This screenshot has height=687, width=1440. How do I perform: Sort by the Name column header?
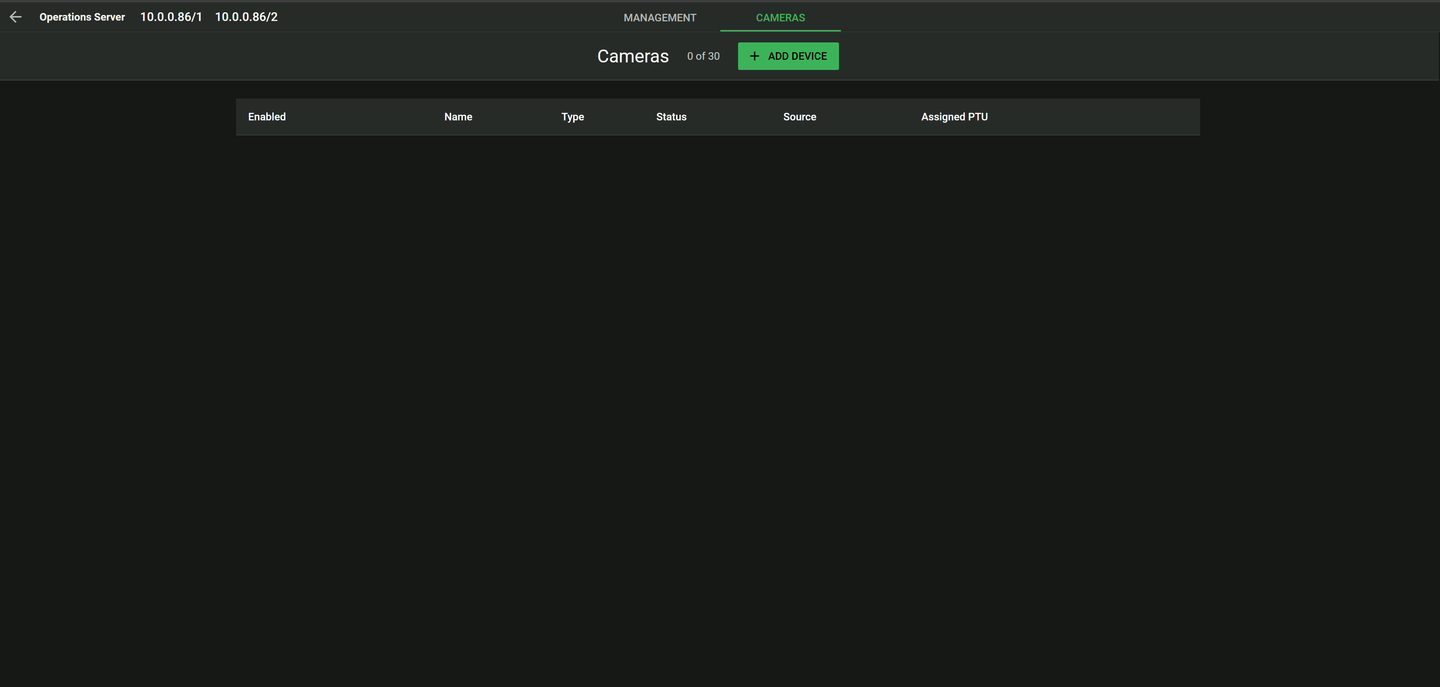[458, 117]
